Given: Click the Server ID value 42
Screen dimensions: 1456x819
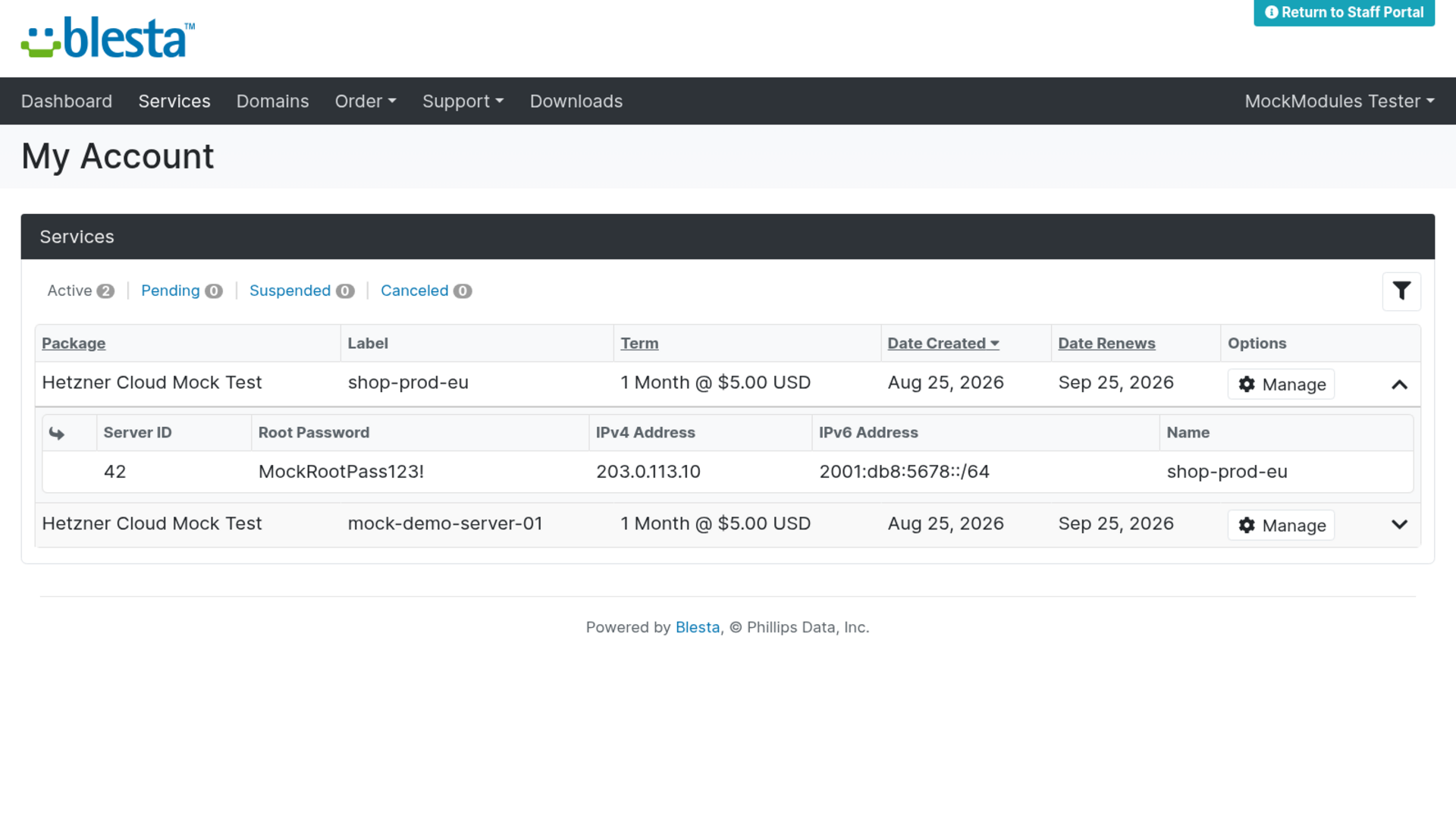Looking at the screenshot, I should [115, 472].
